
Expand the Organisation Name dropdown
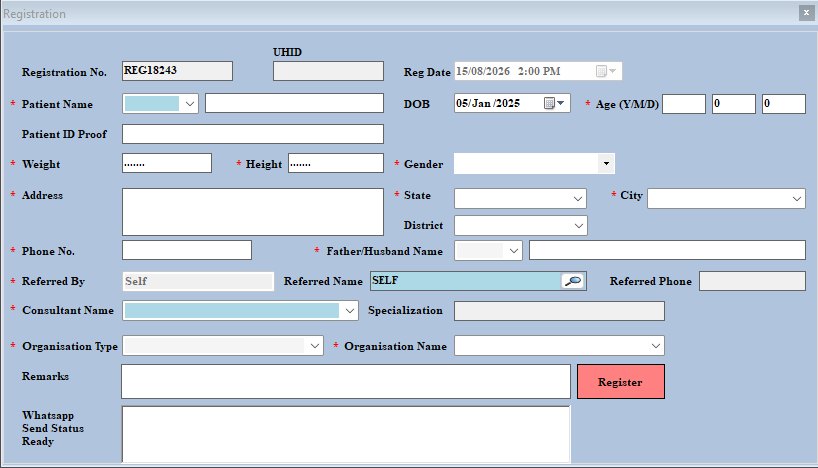pyautogui.click(x=656, y=346)
